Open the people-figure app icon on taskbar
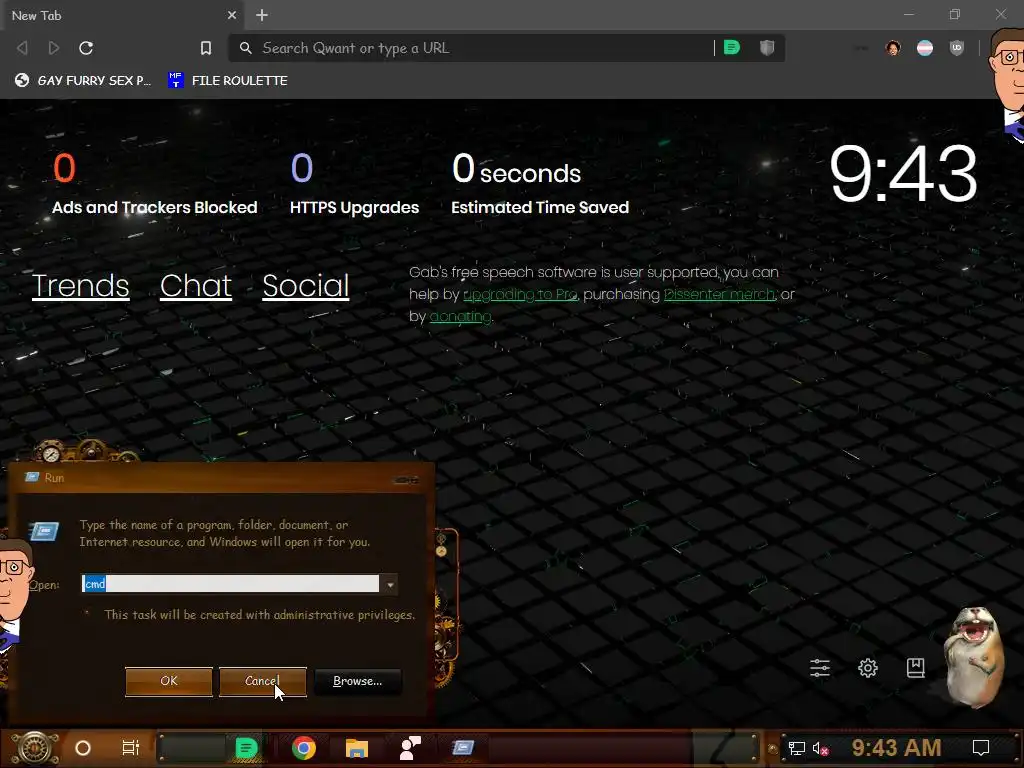This screenshot has height=768, width=1024. (x=410, y=748)
